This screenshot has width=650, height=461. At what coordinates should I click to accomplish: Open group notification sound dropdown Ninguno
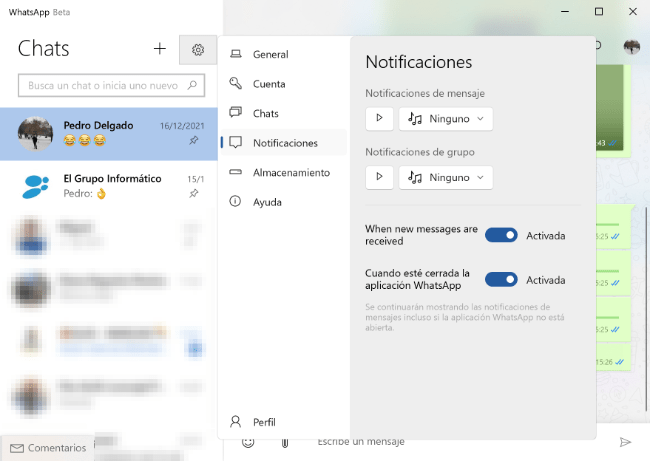tap(446, 177)
